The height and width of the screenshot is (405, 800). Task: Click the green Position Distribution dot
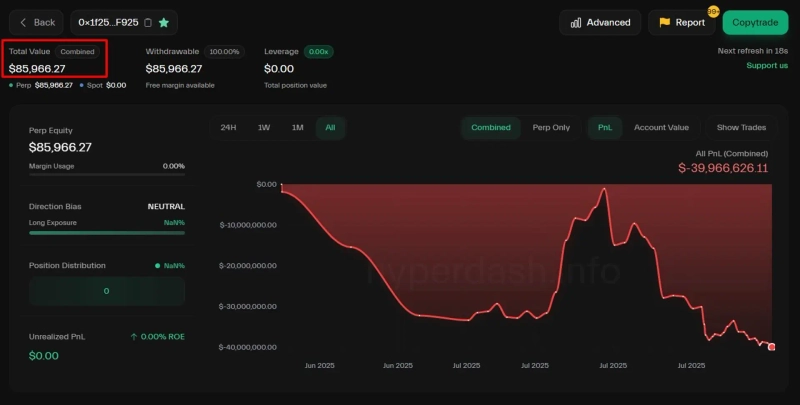pos(157,266)
